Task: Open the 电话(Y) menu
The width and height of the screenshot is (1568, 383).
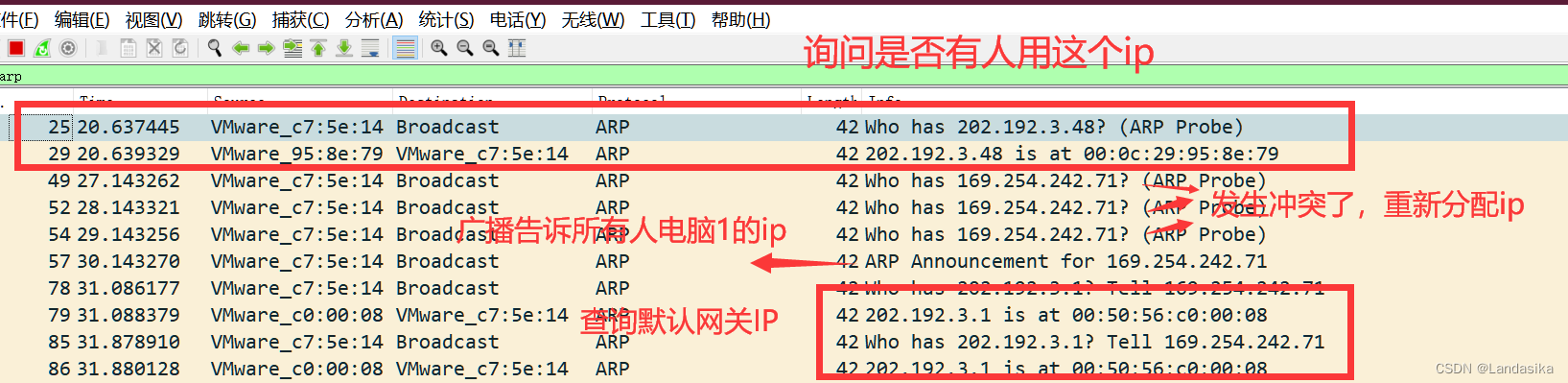Action: (x=518, y=19)
